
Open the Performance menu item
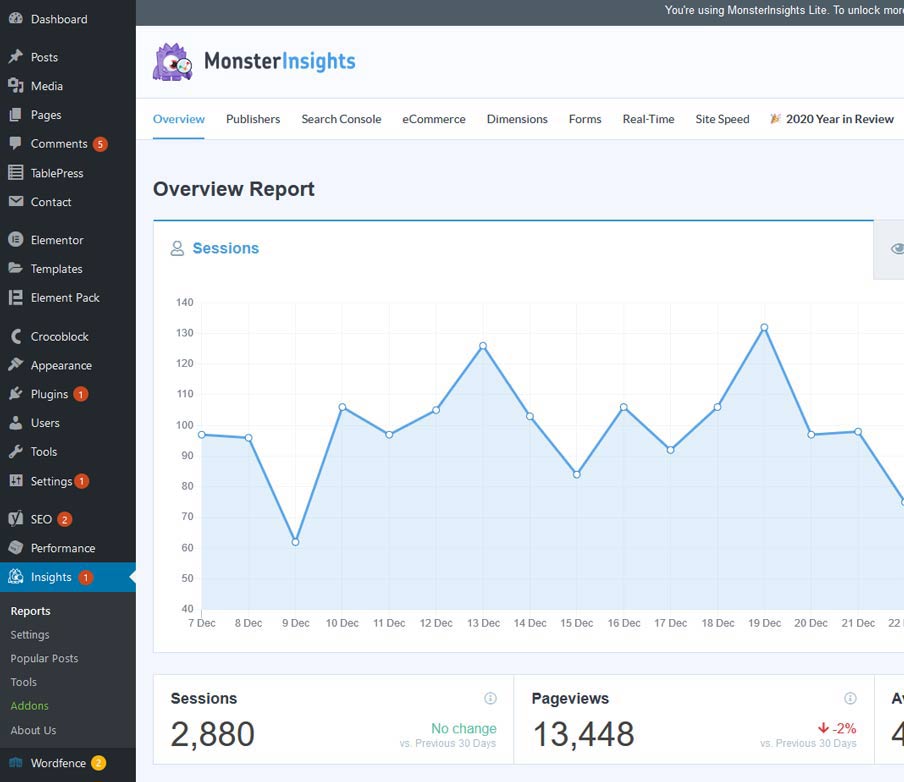[x=68, y=548]
